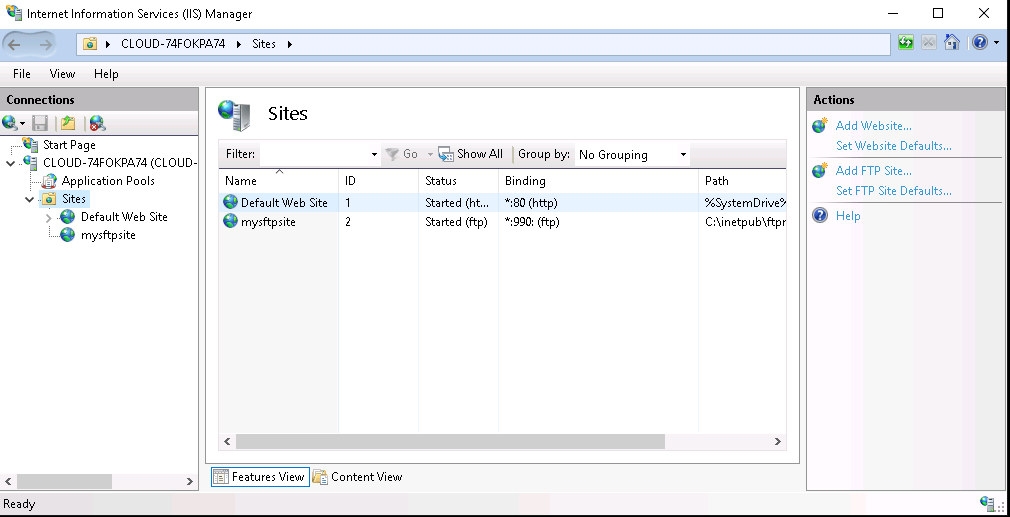1010x517 pixels.
Task: Click the green Refresh page icon
Action: coord(906,43)
